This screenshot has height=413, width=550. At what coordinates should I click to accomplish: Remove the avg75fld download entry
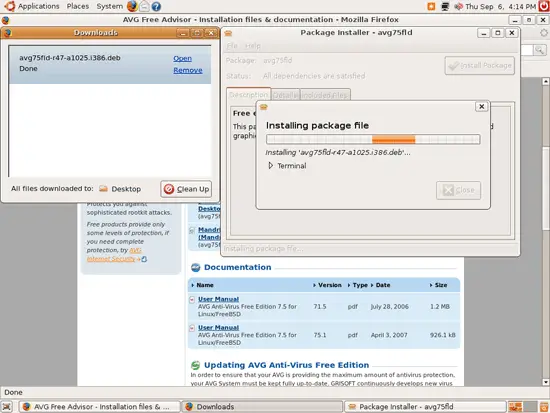click(x=188, y=70)
